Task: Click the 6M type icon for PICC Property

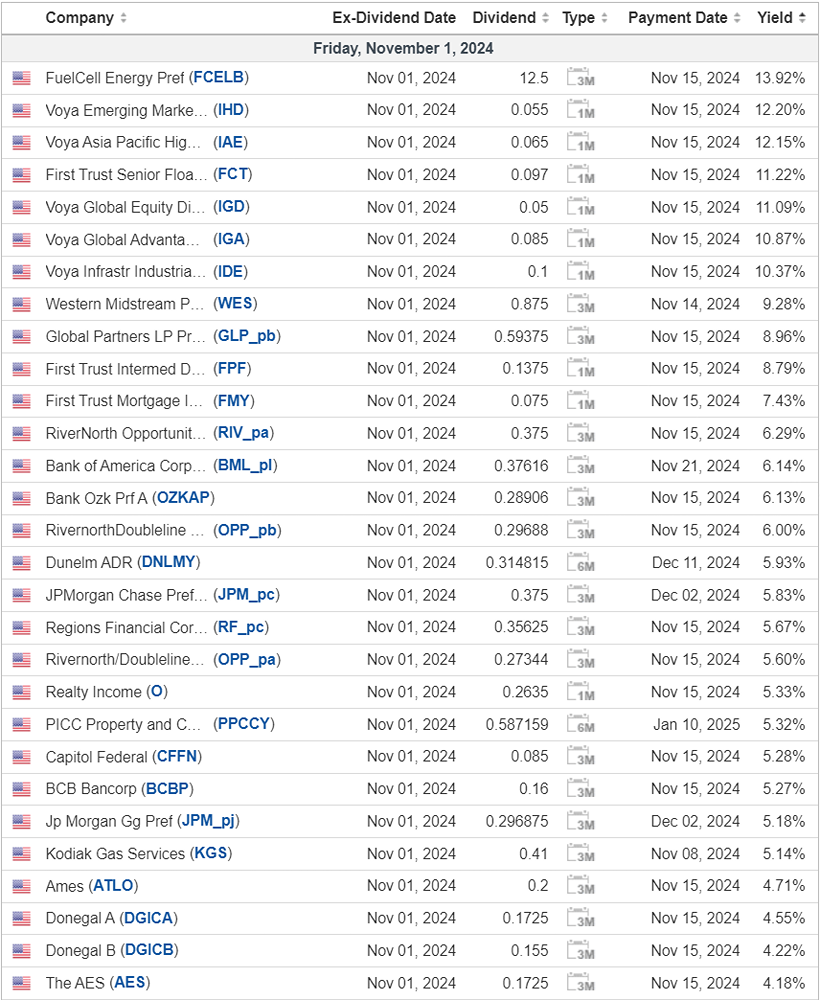Action: (580, 724)
